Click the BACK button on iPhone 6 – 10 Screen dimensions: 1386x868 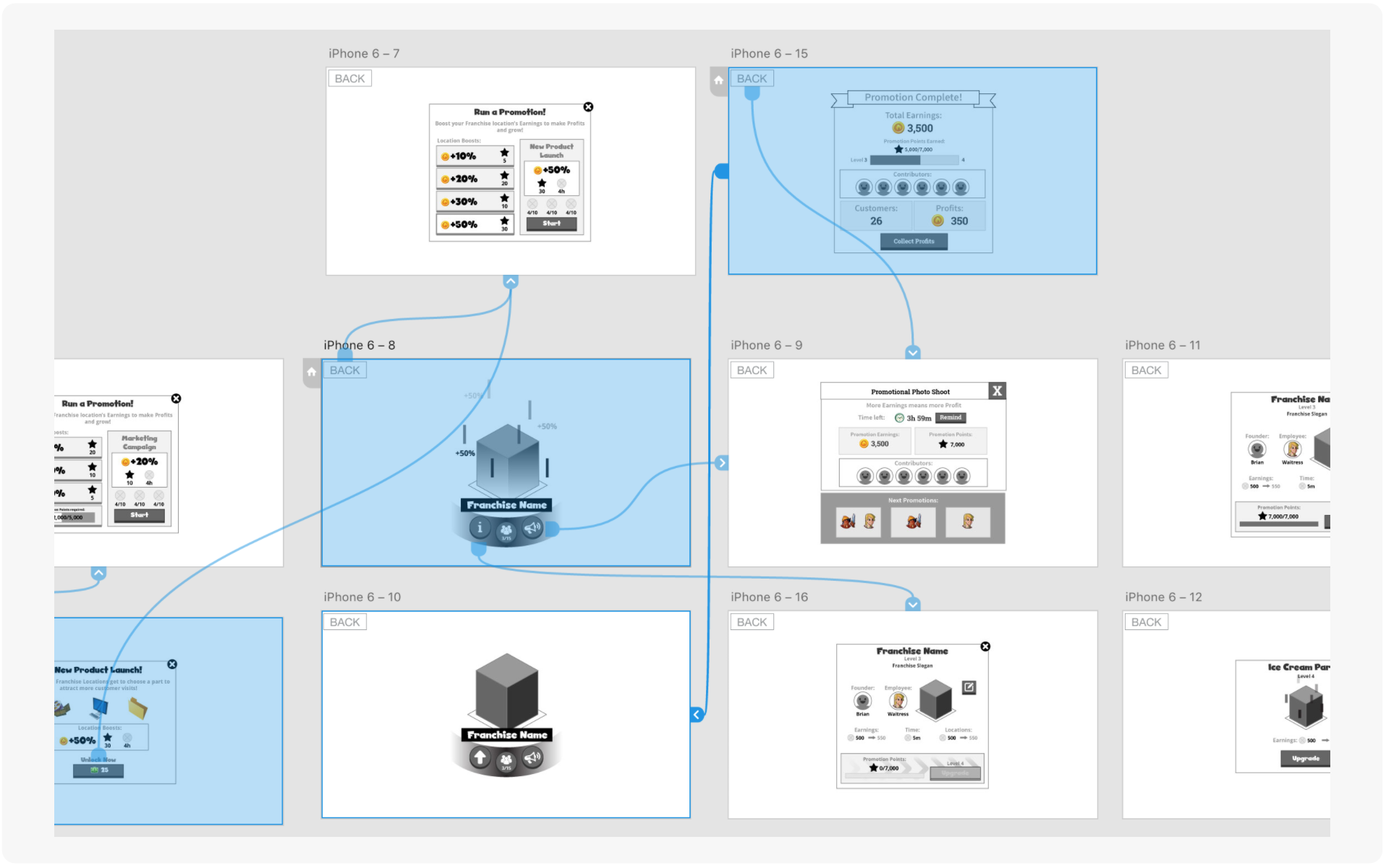tap(344, 621)
